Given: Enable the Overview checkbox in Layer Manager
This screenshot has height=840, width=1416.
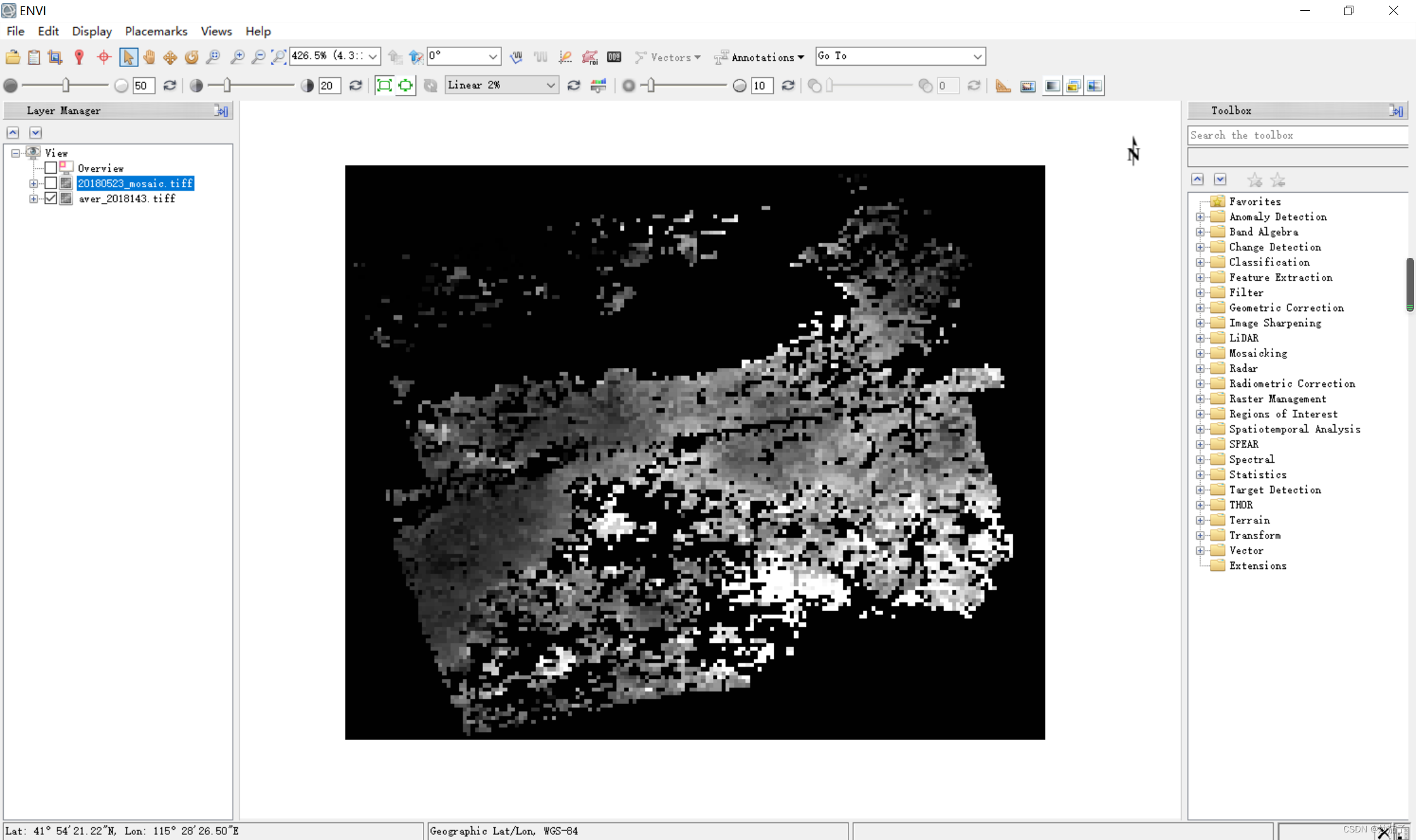Looking at the screenshot, I should pos(51,167).
